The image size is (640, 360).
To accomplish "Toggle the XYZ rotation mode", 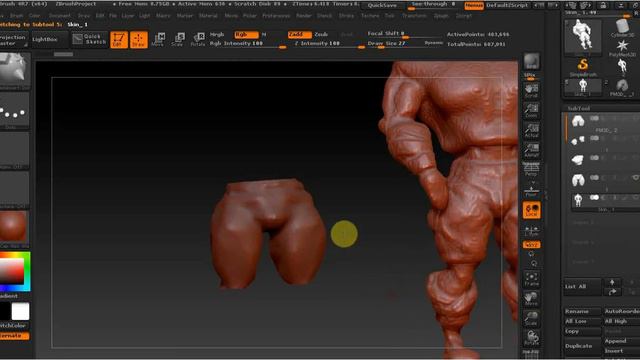I will pos(531,245).
